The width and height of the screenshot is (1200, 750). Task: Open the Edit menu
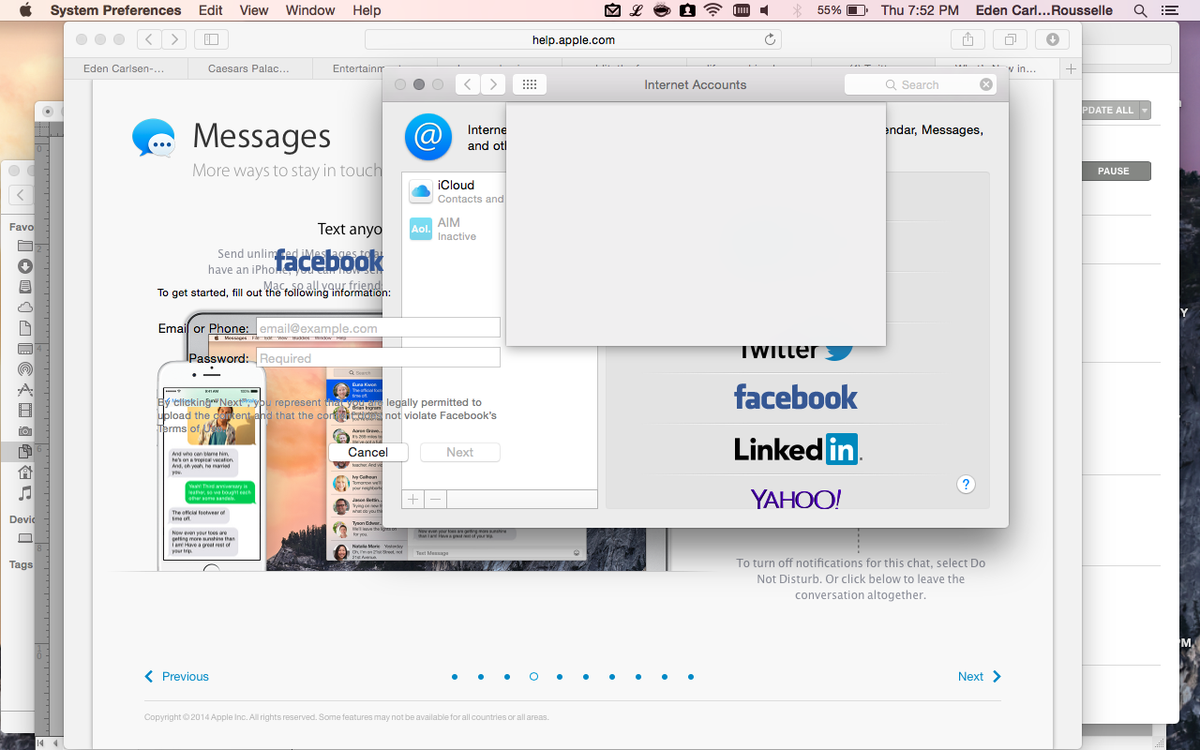(x=210, y=10)
